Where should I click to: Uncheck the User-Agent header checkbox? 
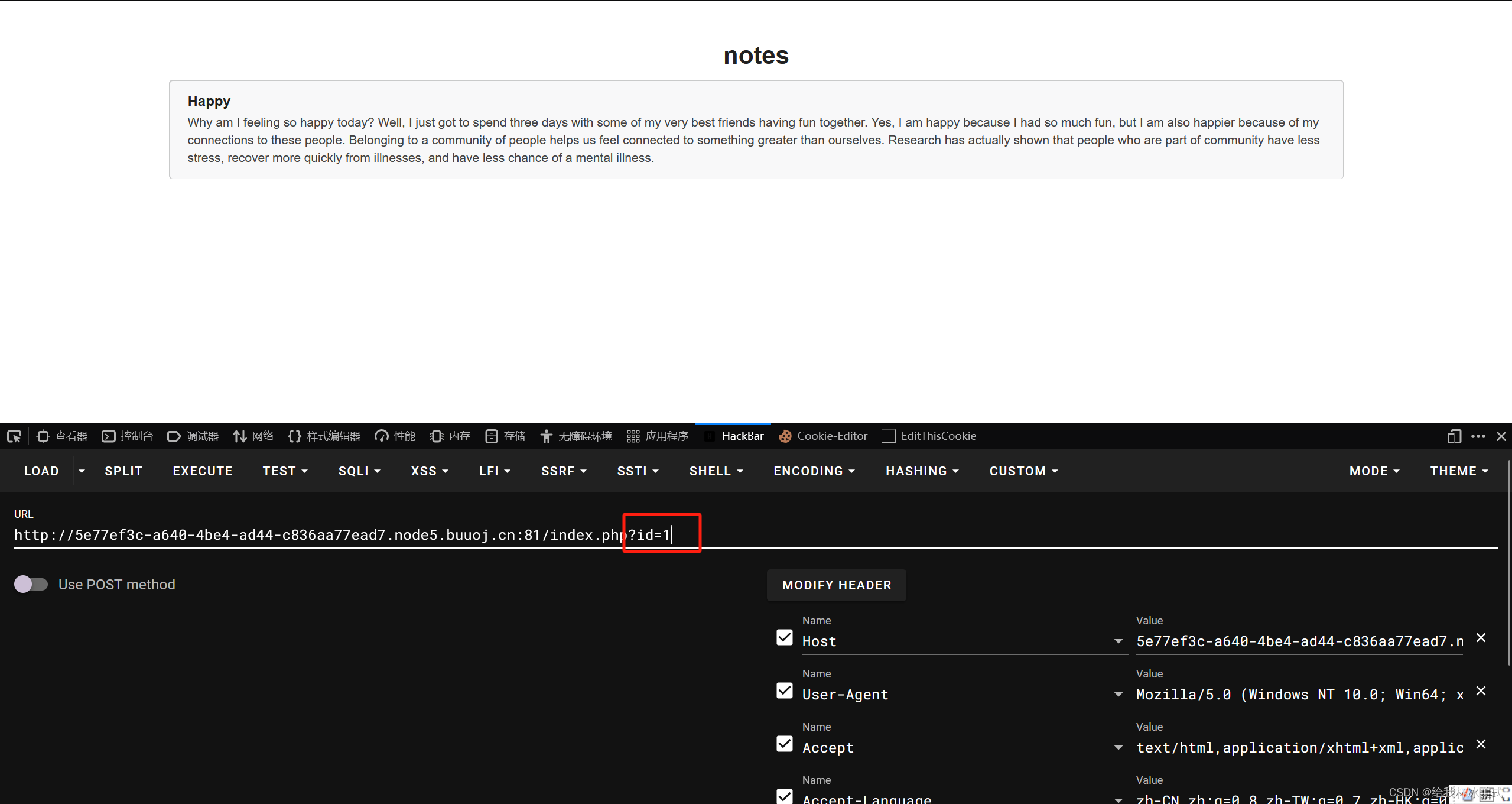pyautogui.click(x=784, y=690)
